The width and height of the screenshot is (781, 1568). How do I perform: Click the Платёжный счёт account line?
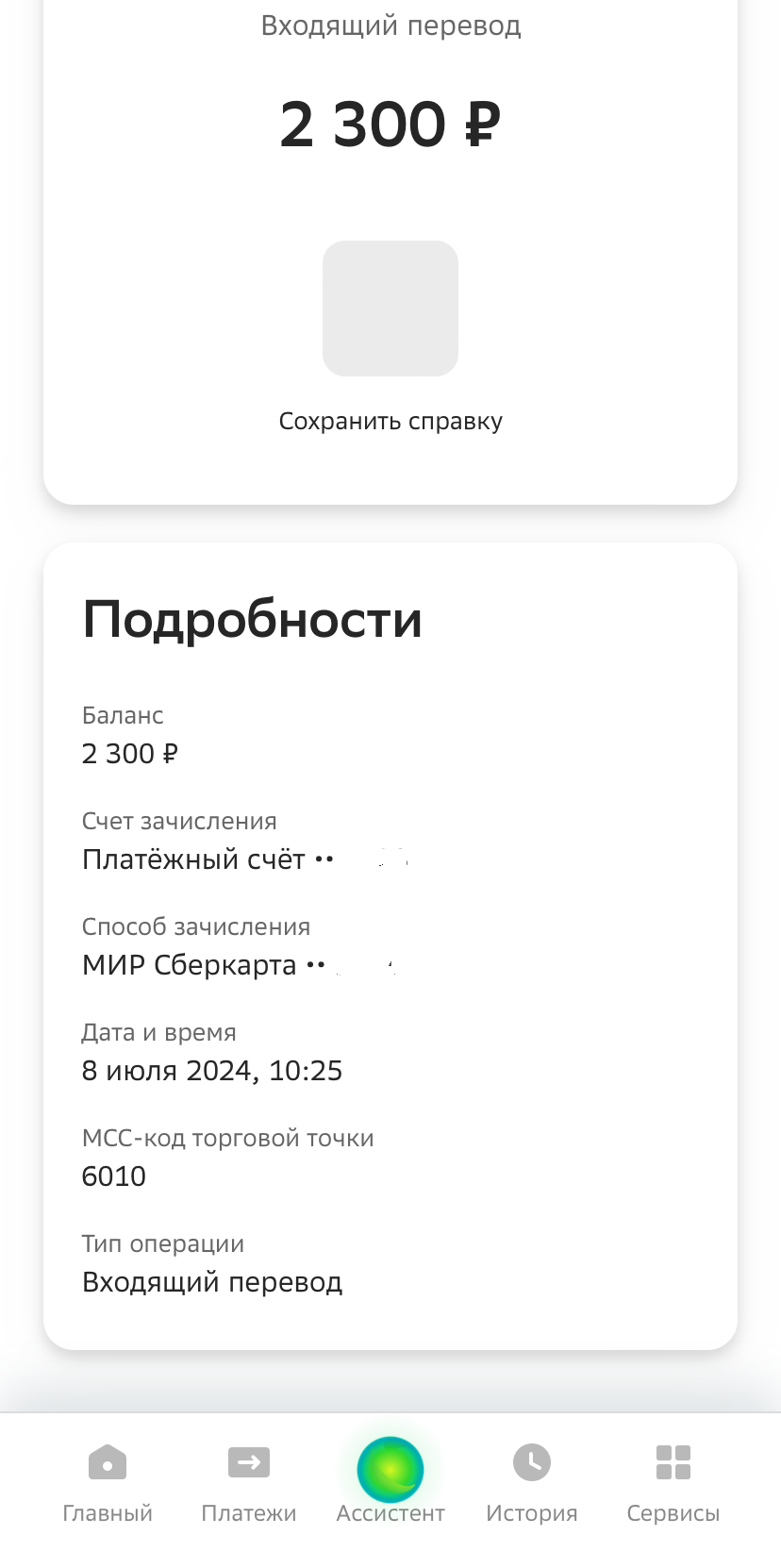coord(208,859)
